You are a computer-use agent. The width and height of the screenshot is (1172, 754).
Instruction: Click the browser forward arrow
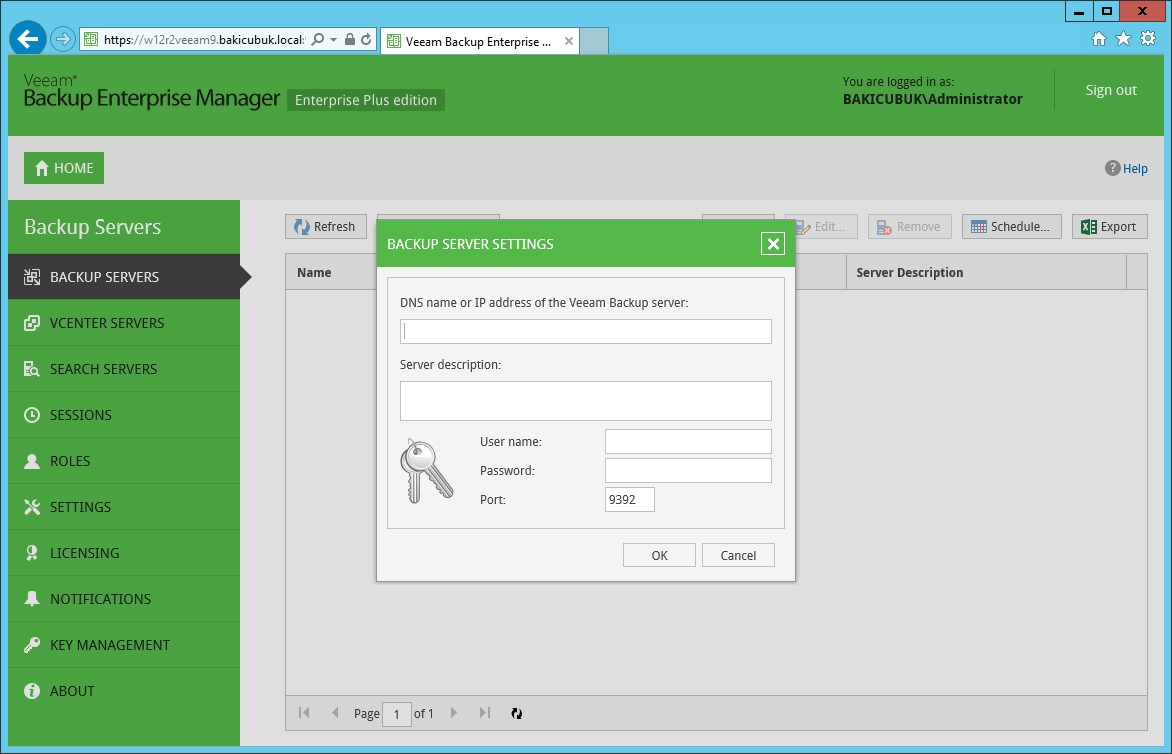click(x=63, y=39)
